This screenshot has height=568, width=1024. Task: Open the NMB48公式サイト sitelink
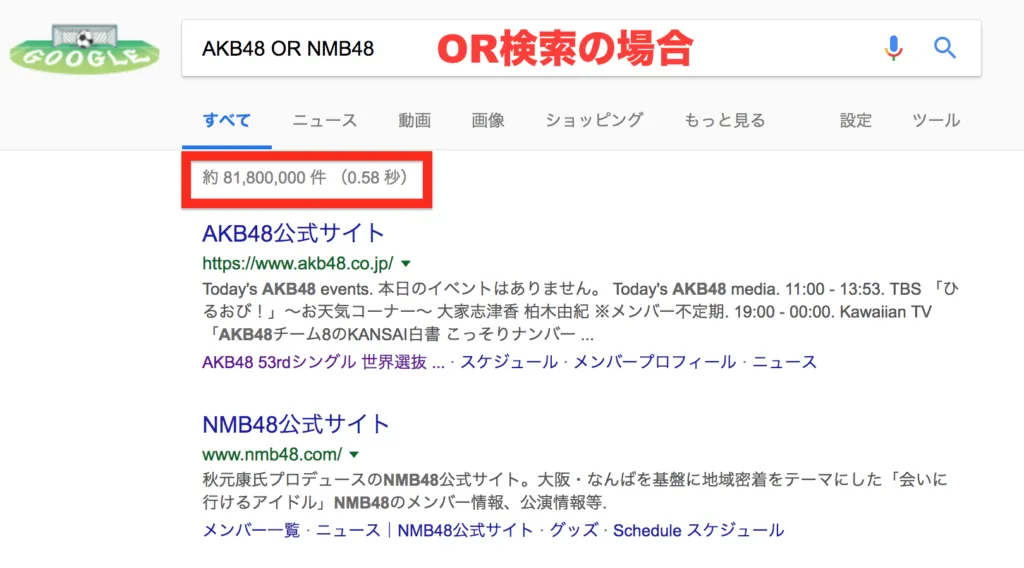point(465,530)
